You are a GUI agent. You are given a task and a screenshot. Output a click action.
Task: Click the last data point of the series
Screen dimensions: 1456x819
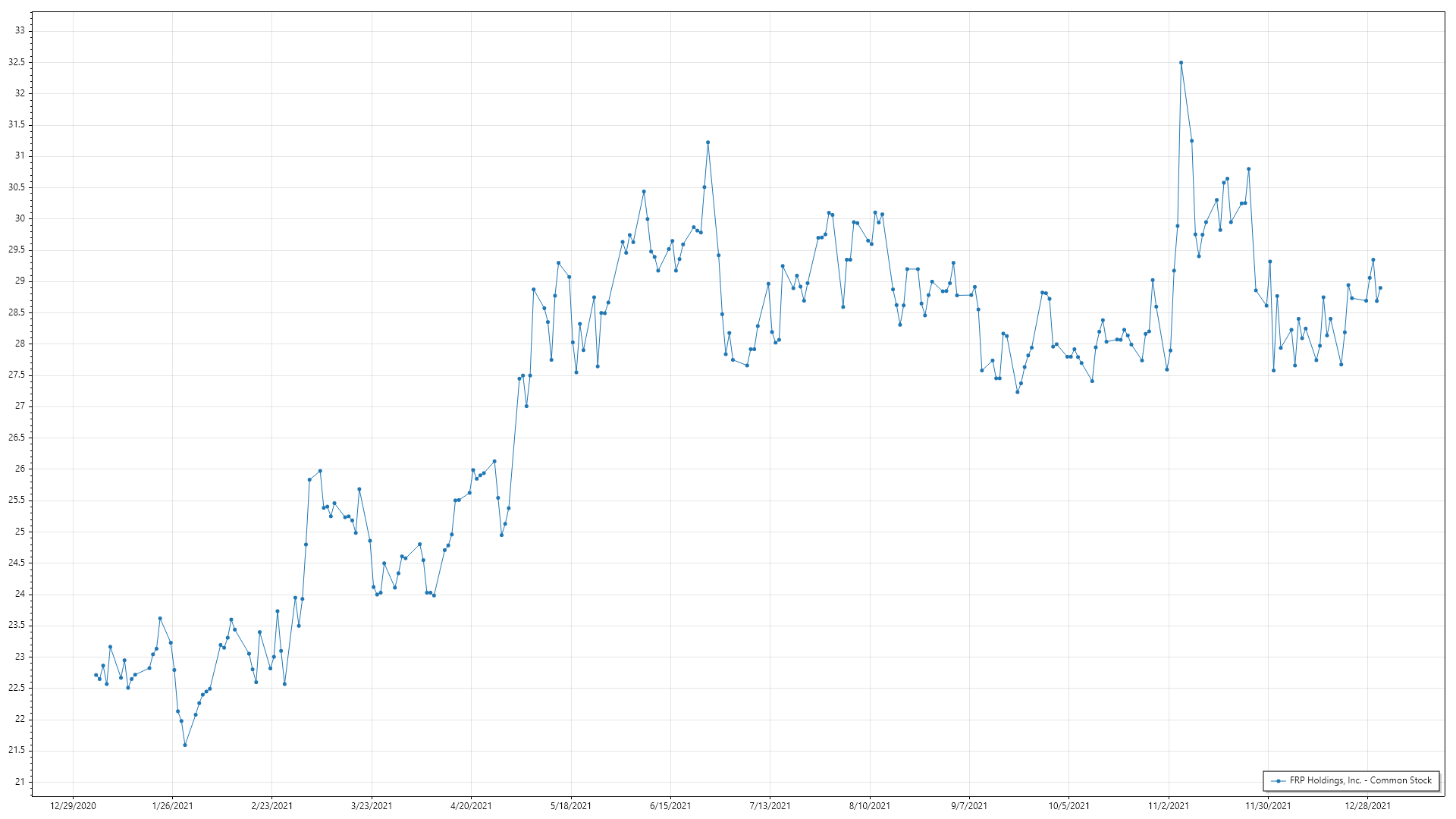coord(1380,288)
